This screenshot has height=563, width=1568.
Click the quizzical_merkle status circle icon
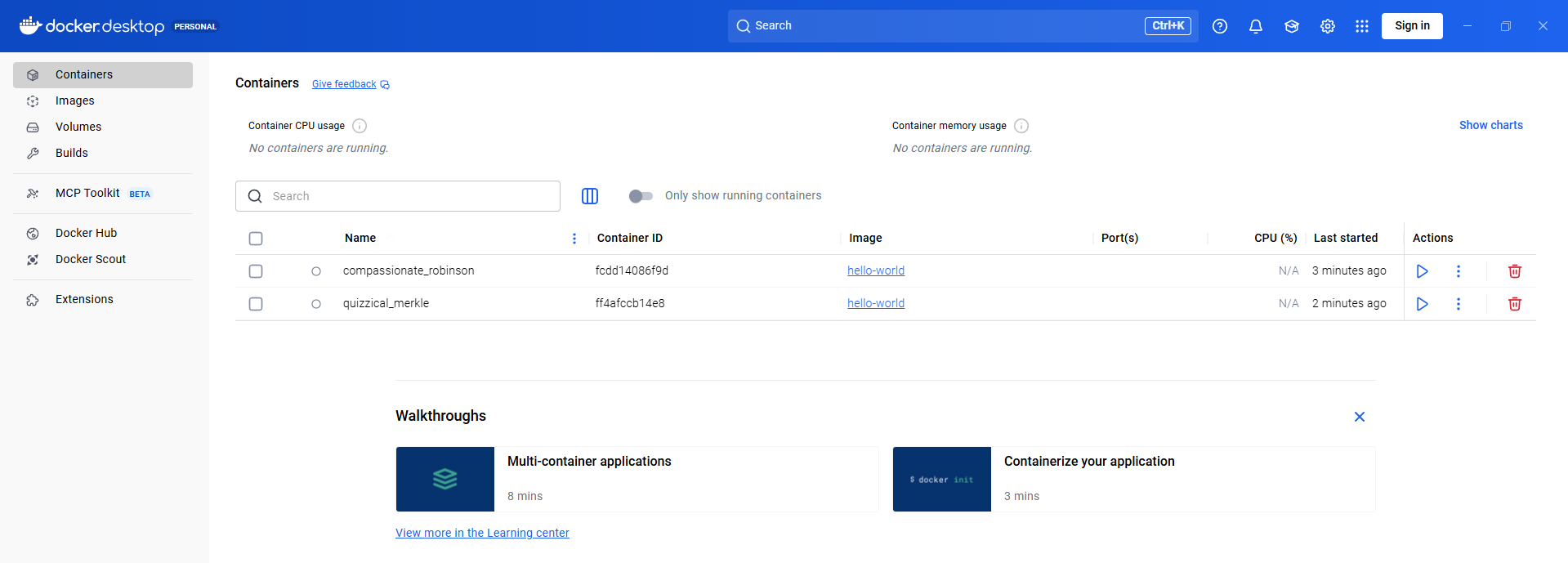coord(316,304)
